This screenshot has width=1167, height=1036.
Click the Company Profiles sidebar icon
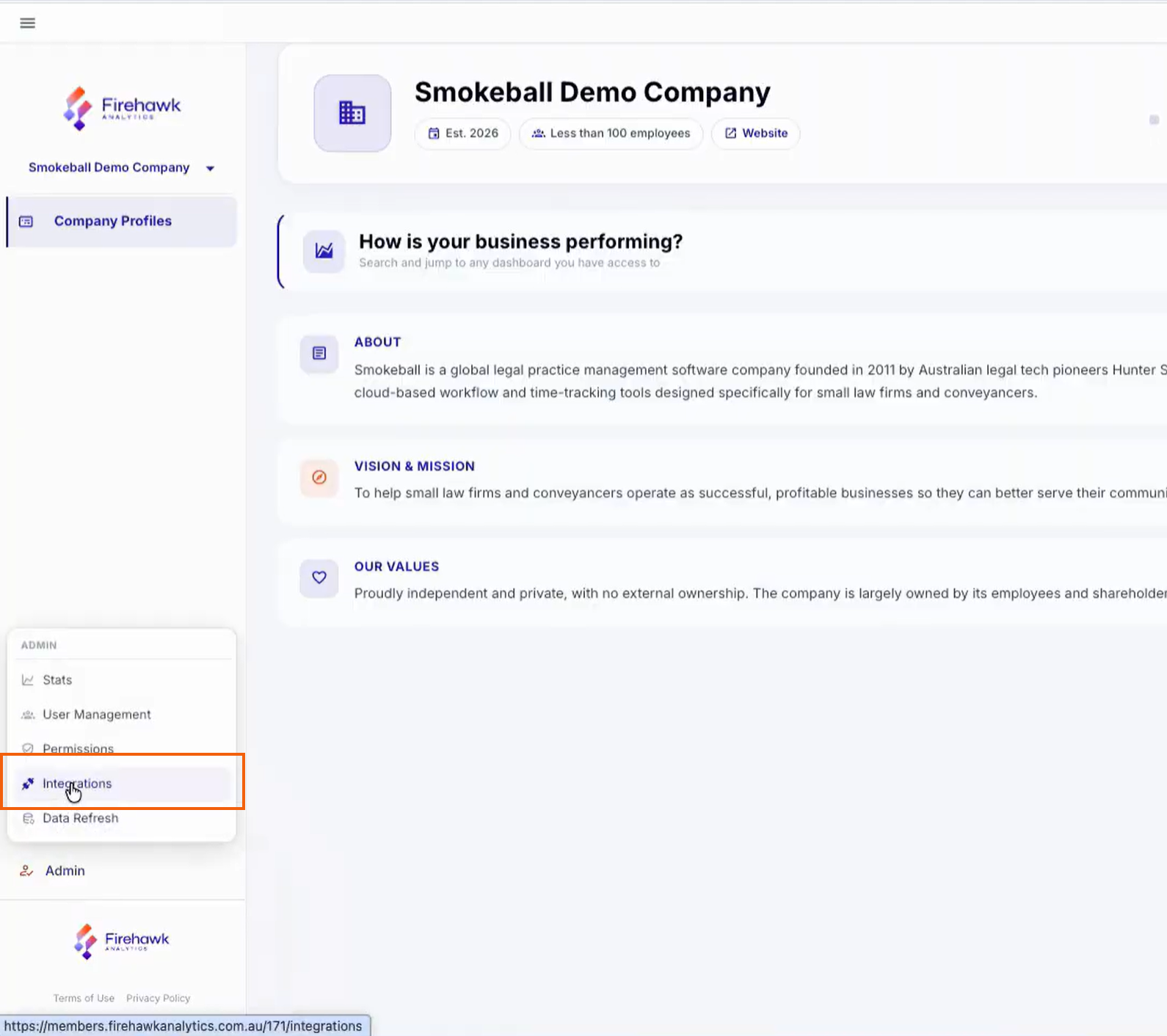pyautogui.click(x=26, y=222)
